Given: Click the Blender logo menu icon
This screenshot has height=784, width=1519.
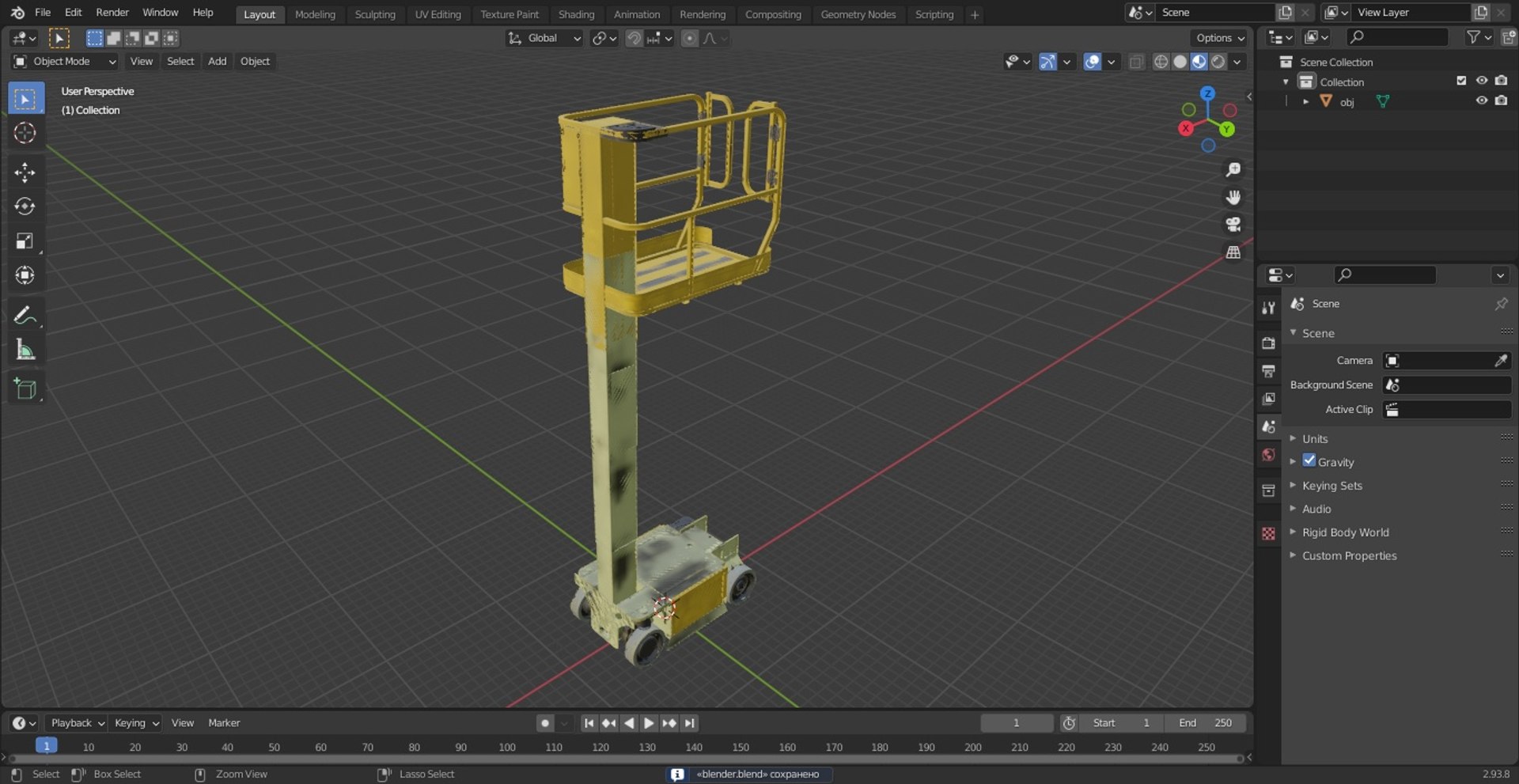Looking at the screenshot, I should tap(17, 13).
